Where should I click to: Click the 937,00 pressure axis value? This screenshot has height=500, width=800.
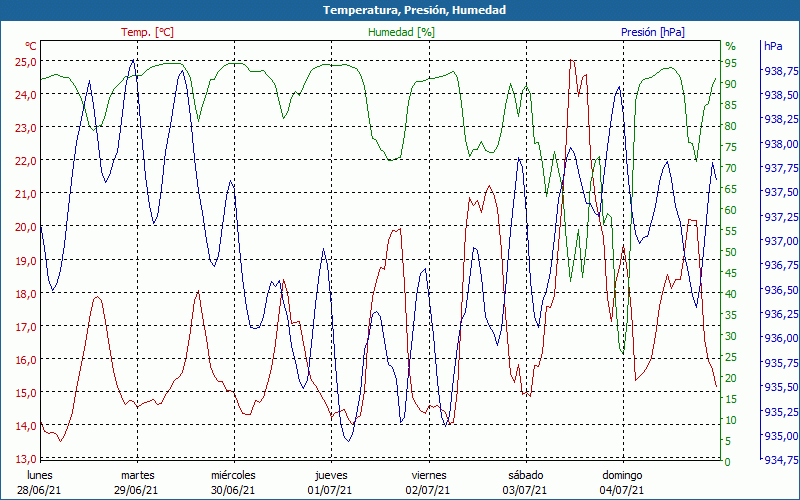[781, 241]
